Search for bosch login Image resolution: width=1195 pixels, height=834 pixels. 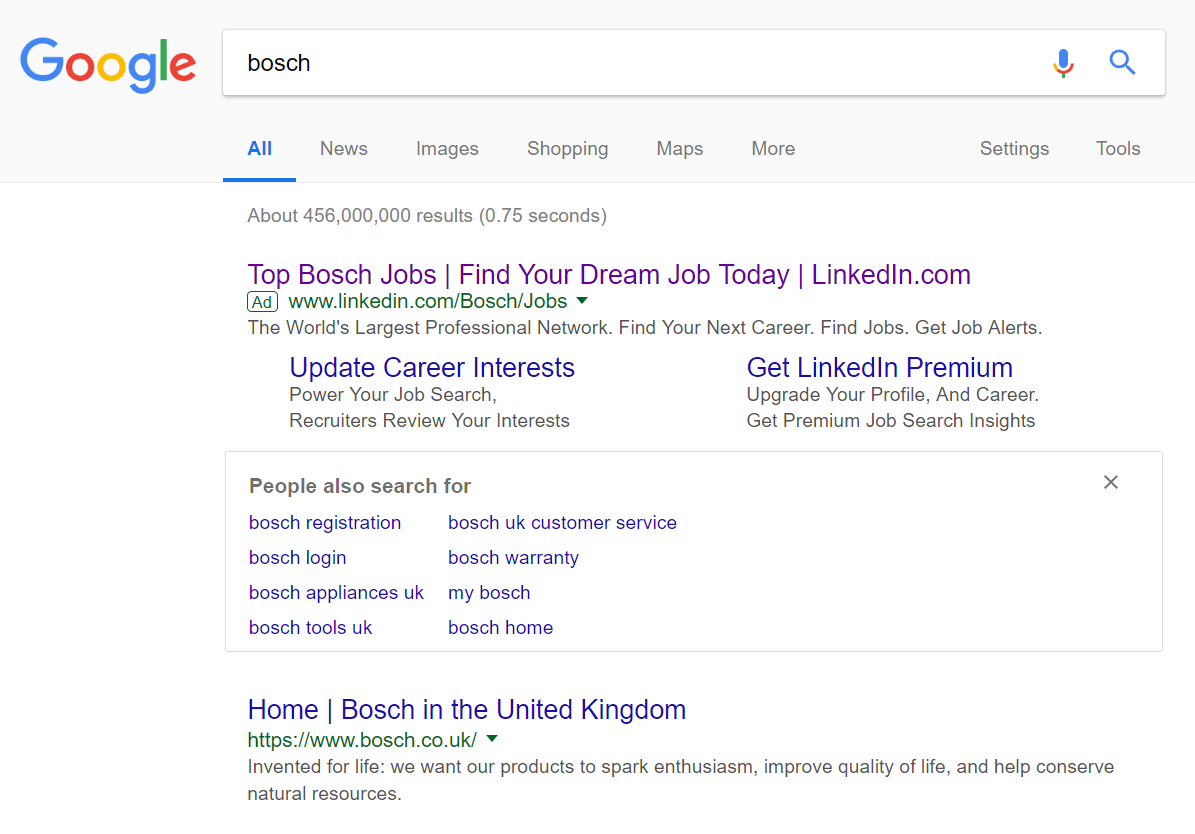[297, 558]
